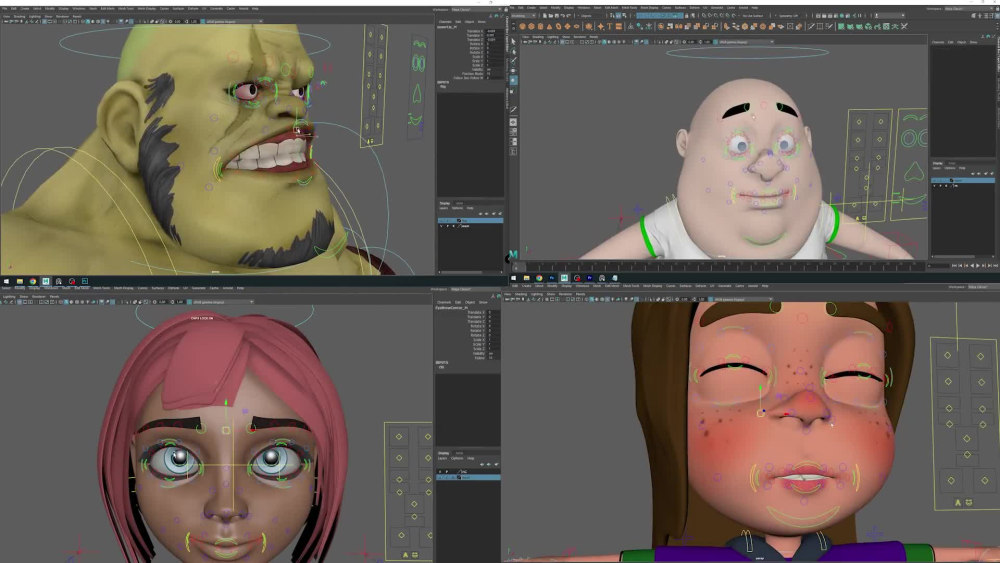Screen dimensions: 1000x563
Task: Click the Type (T) tool shelf icon
Action: click(610, 26)
